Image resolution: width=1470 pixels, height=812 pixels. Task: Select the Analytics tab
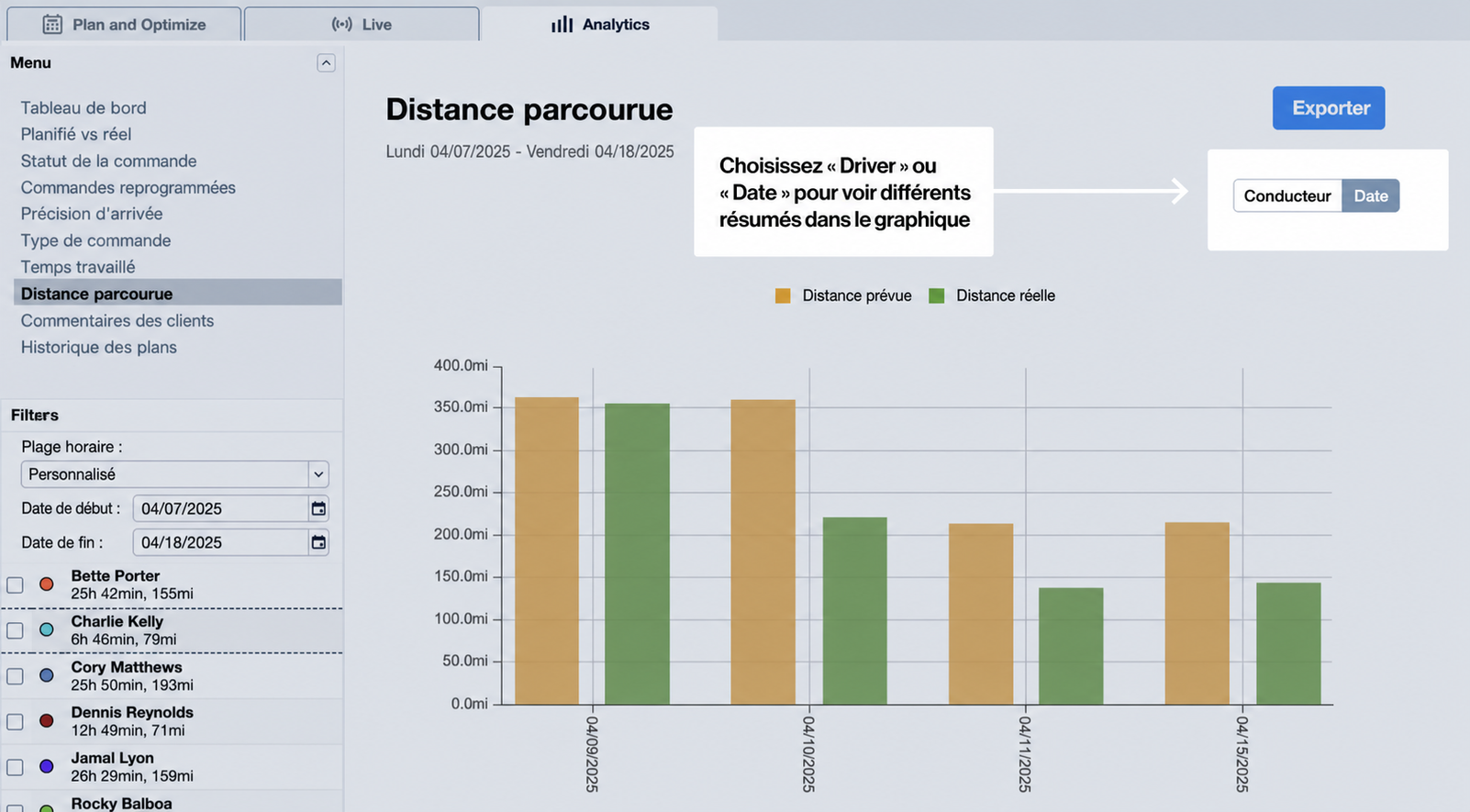[x=600, y=24]
